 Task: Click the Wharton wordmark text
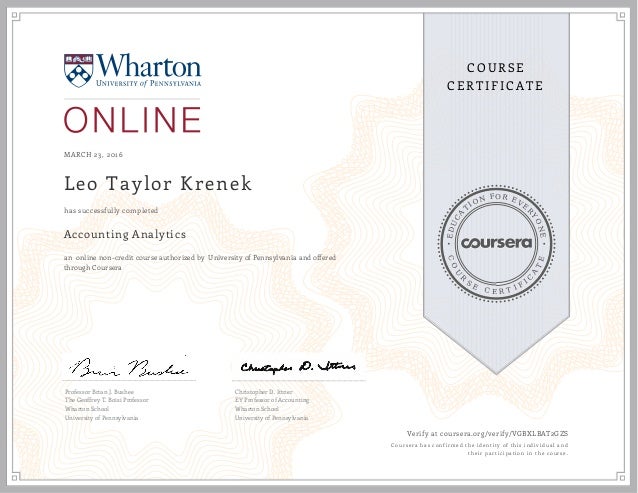pos(149,65)
